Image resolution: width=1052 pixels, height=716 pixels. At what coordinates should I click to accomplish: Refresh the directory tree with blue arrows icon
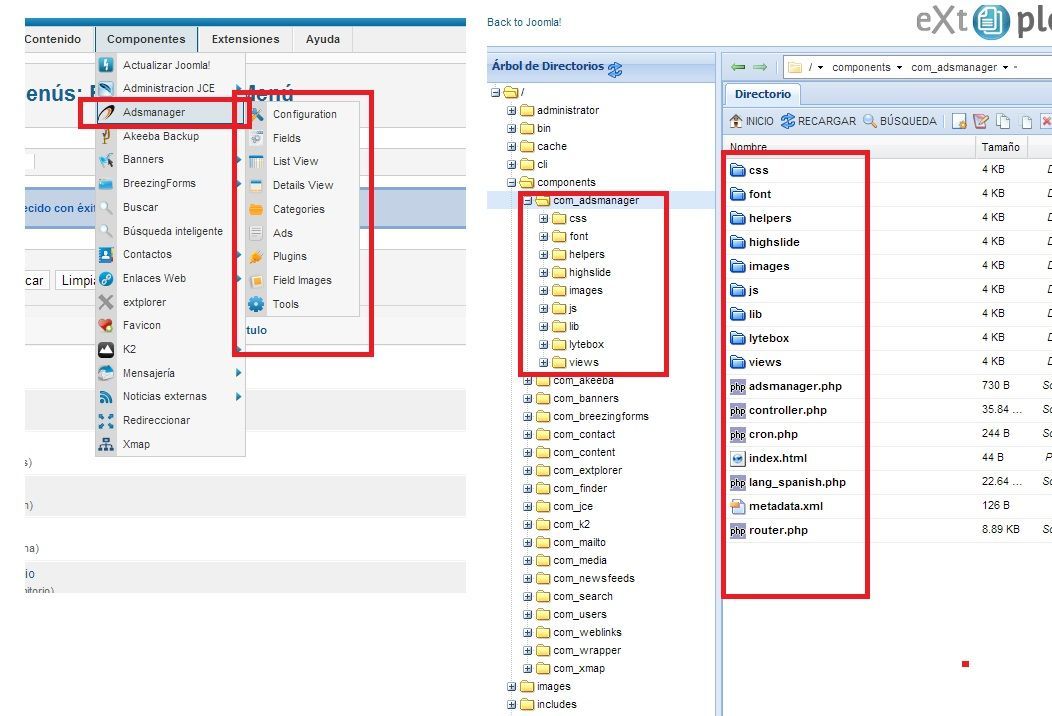point(615,68)
